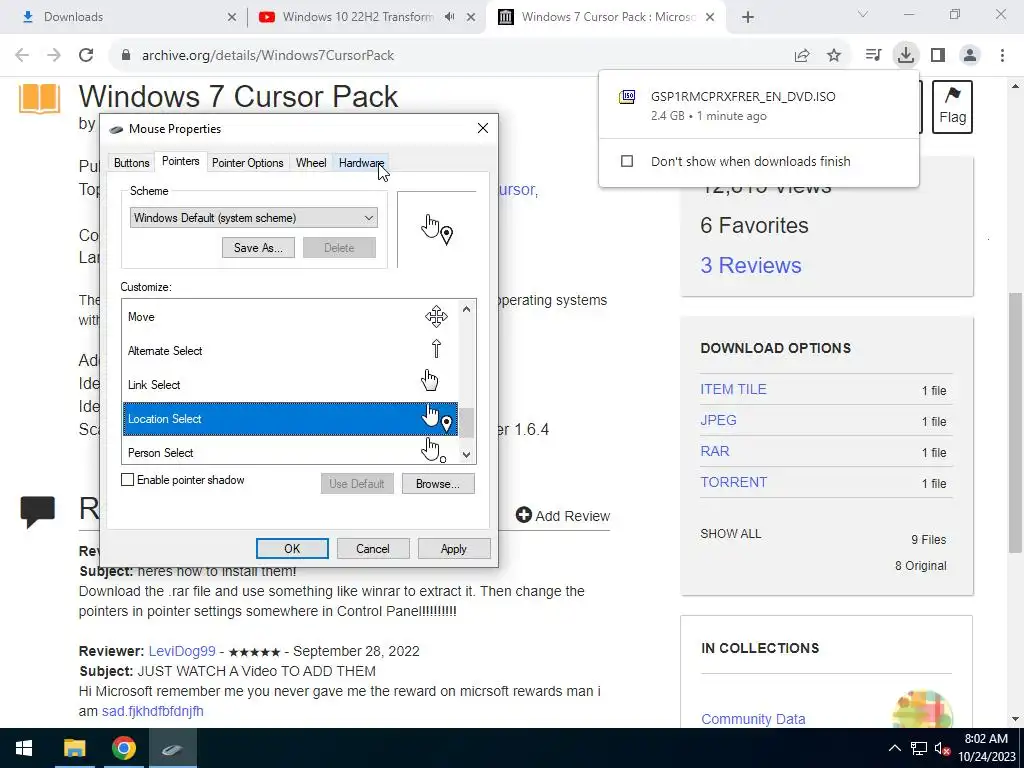Image resolution: width=1024 pixels, height=768 pixels.
Task: Open RAR download link
Action: (x=715, y=451)
